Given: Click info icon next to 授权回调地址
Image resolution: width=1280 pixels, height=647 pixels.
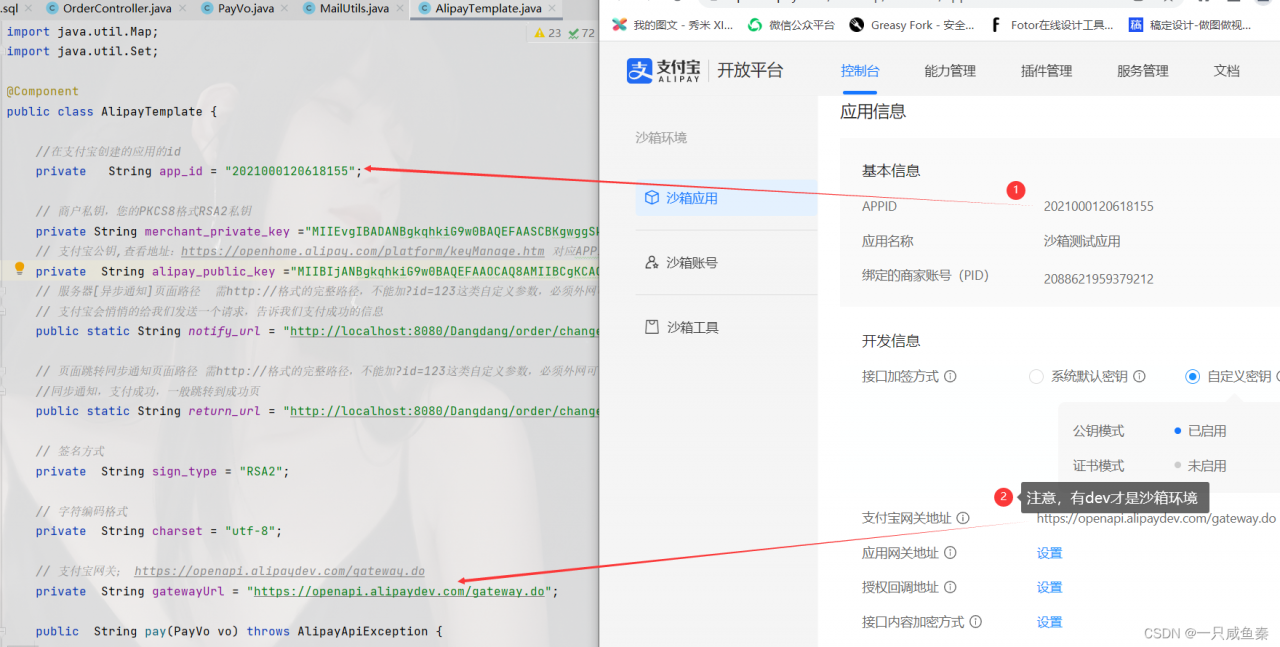Looking at the screenshot, I should click(951, 587).
